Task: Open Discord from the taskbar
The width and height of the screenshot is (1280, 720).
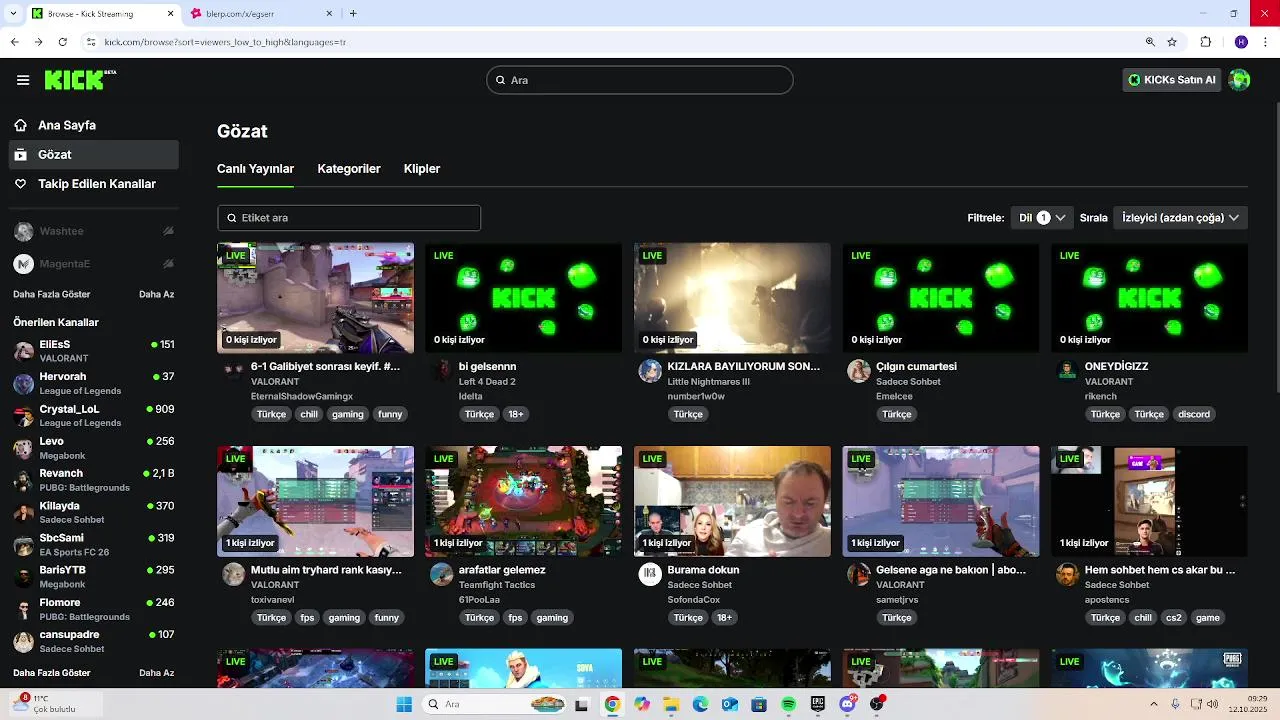Action: 848,704
